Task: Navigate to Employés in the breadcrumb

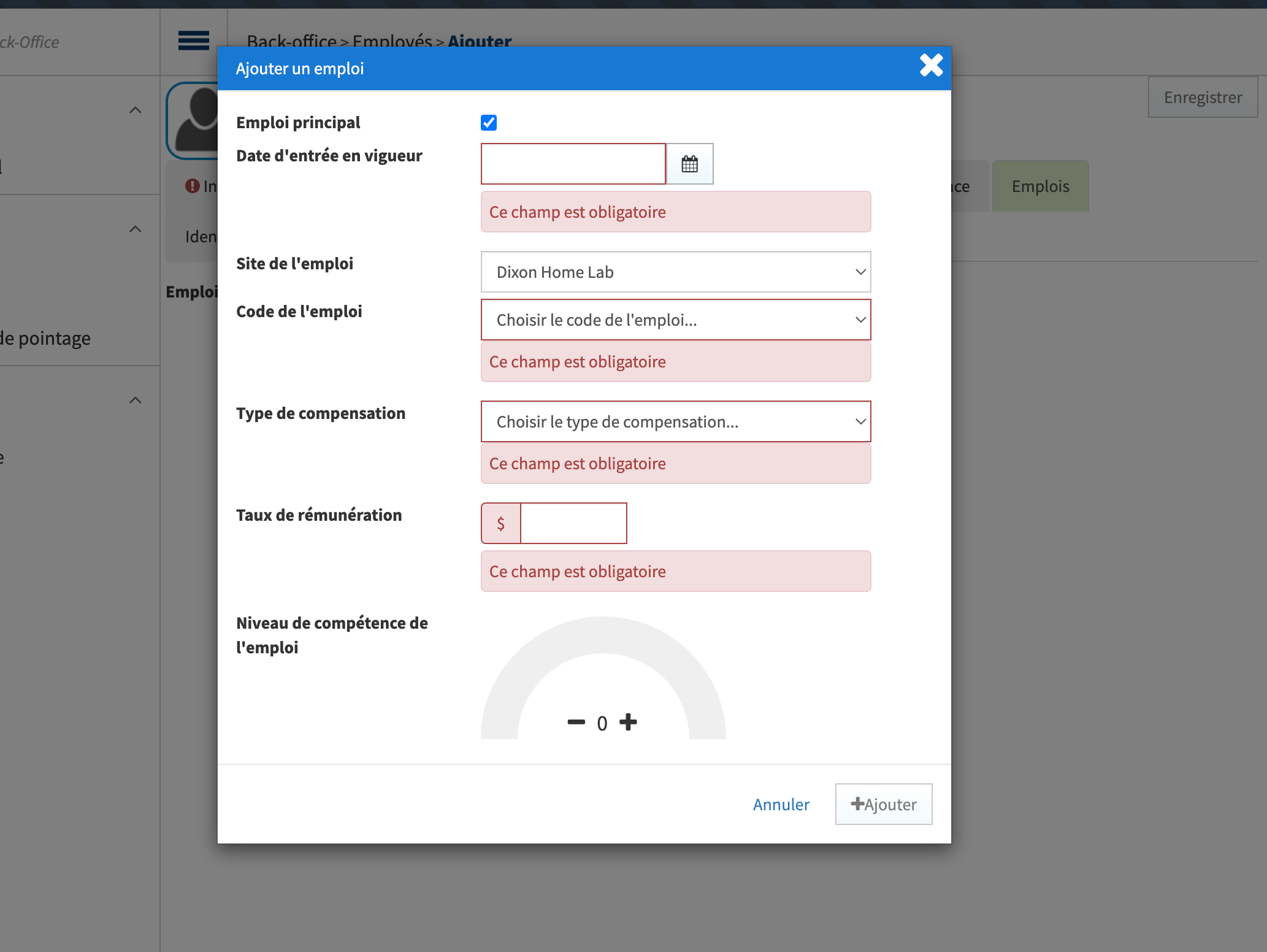Action: coord(392,41)
